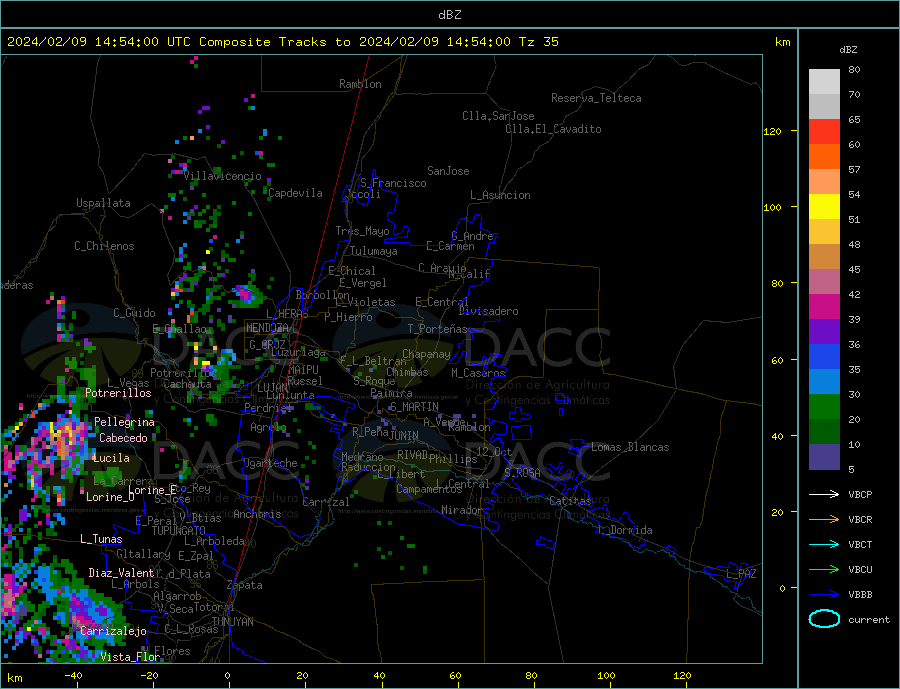
Task: Click the L_Tunas white label
Action: tap(101, 539)
